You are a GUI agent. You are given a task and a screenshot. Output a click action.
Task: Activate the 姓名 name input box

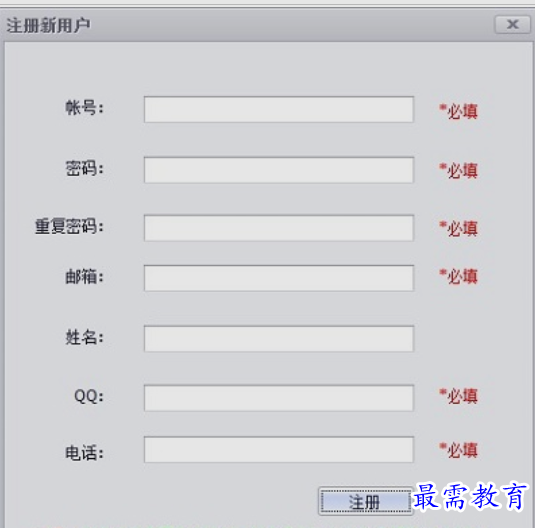point(279,339)
